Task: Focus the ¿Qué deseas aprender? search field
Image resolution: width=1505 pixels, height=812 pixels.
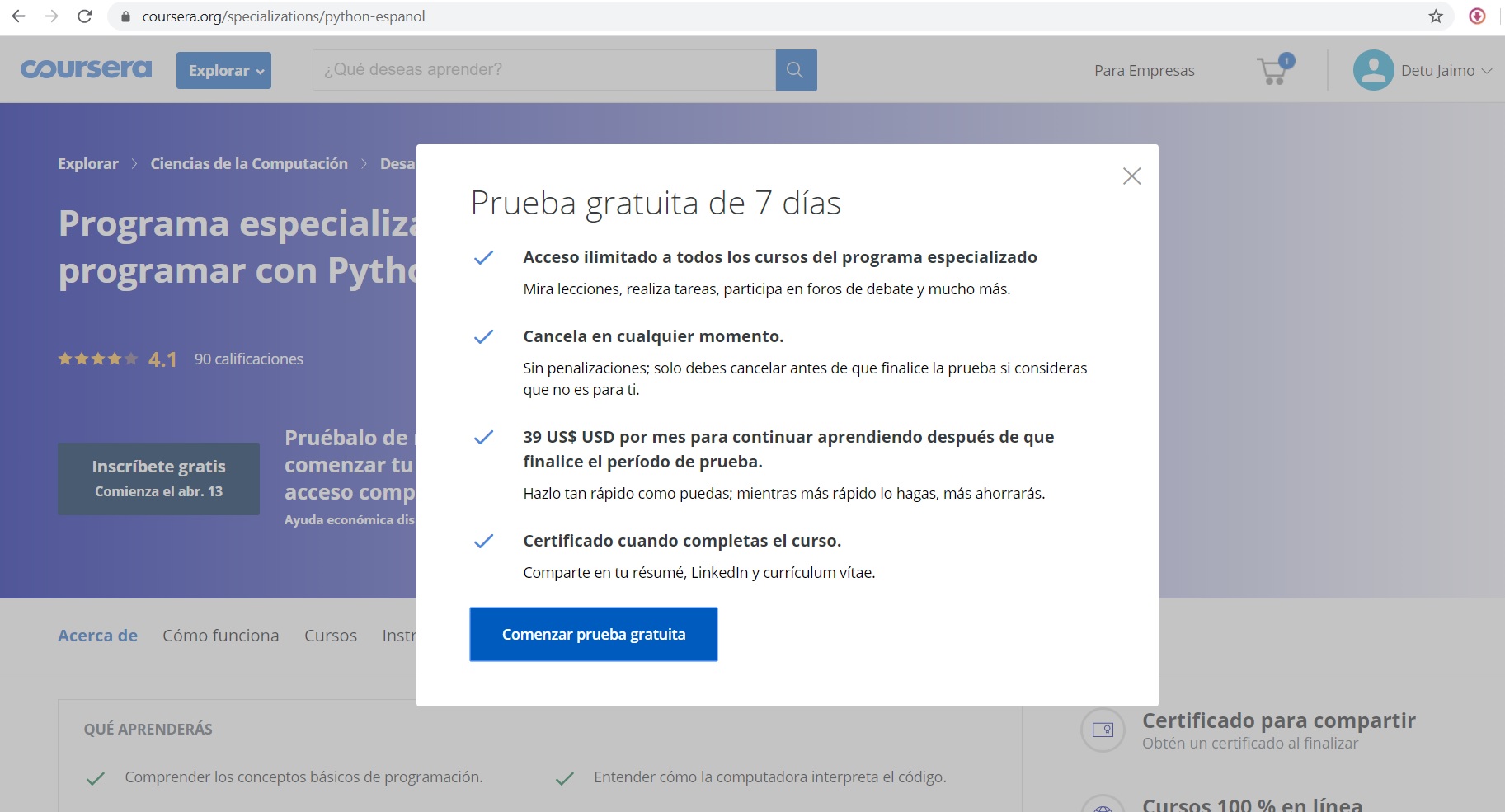Action: coord(543,70)
